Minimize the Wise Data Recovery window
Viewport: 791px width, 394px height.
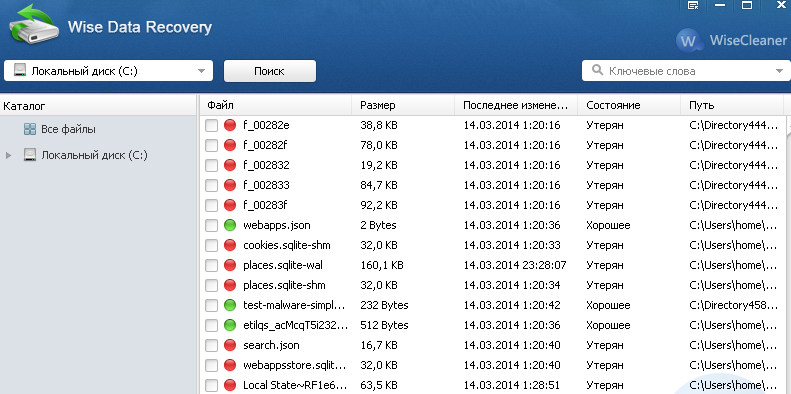[x=720, y=6]
